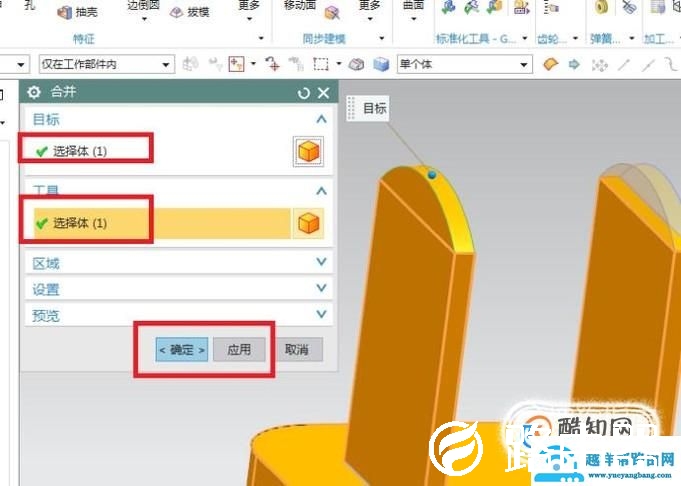Click the 应用 button
This screenshot has height=486, width=681.
pyautogui.click(x=239, y=350)
